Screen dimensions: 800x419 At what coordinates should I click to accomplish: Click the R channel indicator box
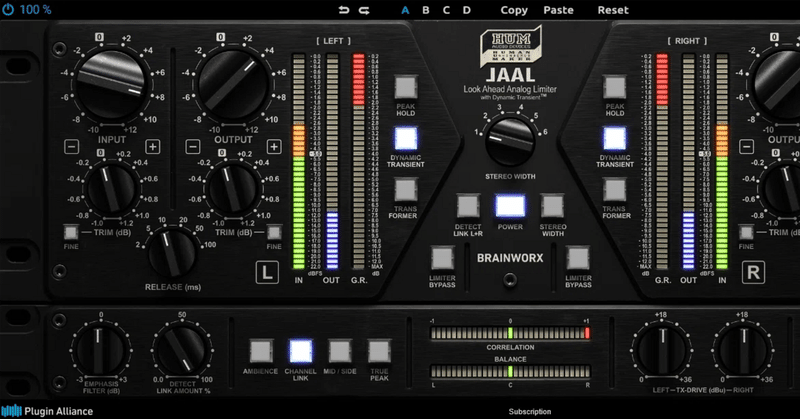[753, 272]
